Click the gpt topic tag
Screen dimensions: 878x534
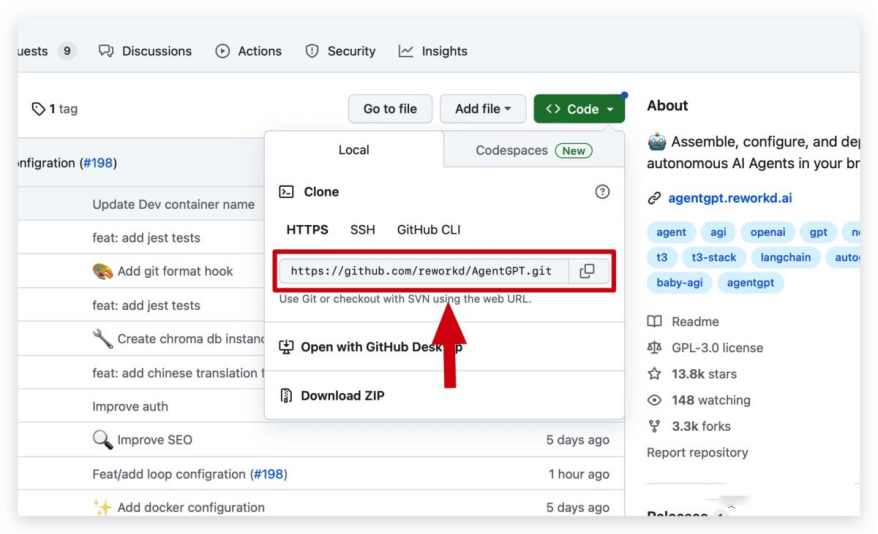tap(818, 232)
